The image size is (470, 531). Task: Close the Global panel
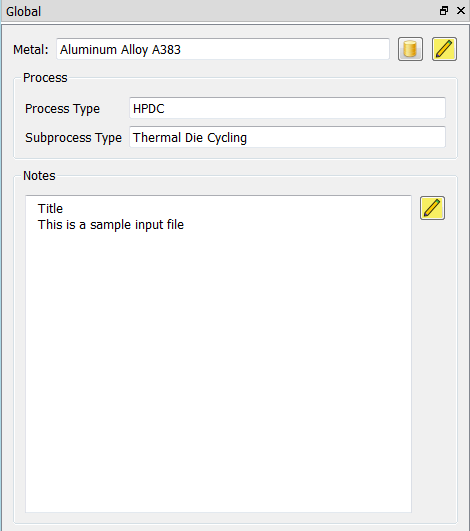pos(461,11)
